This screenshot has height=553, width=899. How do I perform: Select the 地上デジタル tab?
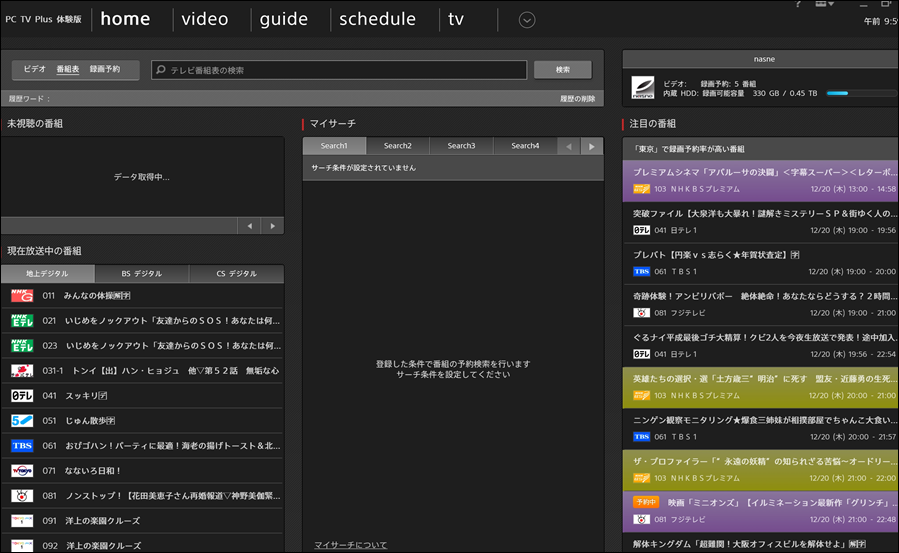pos(48,273)
